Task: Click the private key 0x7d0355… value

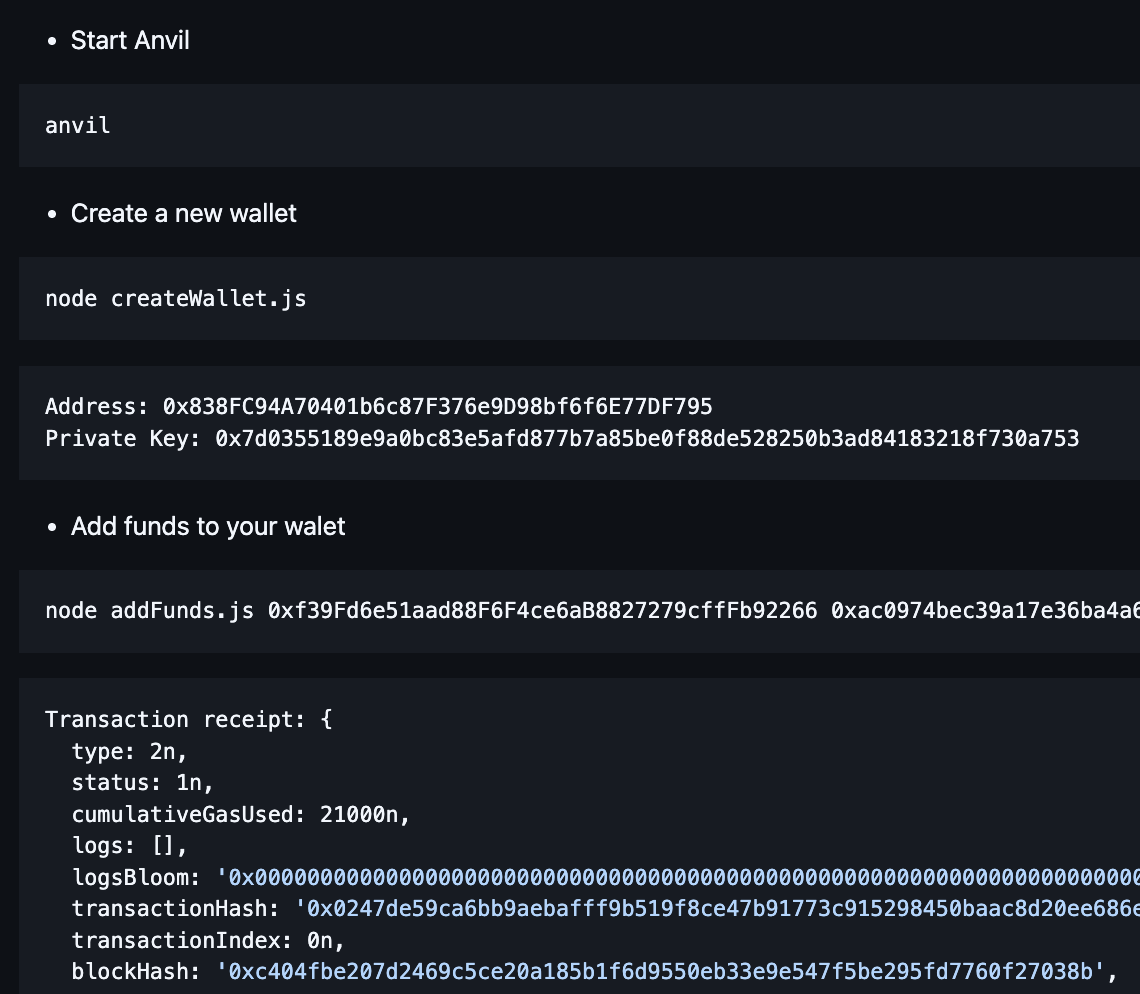Action: click(x=647, y=438)
